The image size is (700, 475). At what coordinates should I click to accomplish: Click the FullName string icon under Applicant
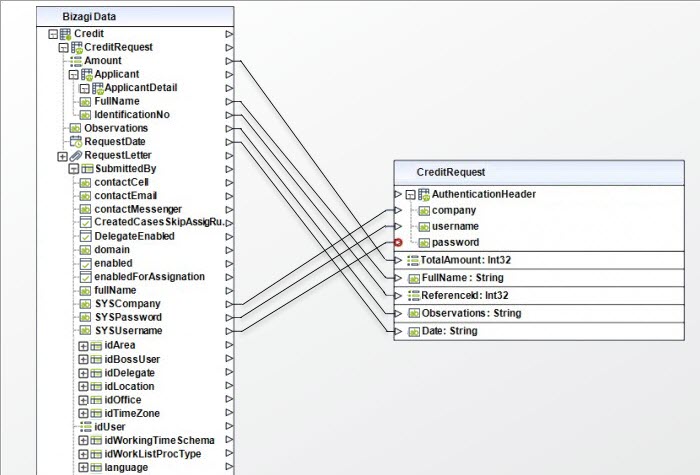click(x=85, y=102)
